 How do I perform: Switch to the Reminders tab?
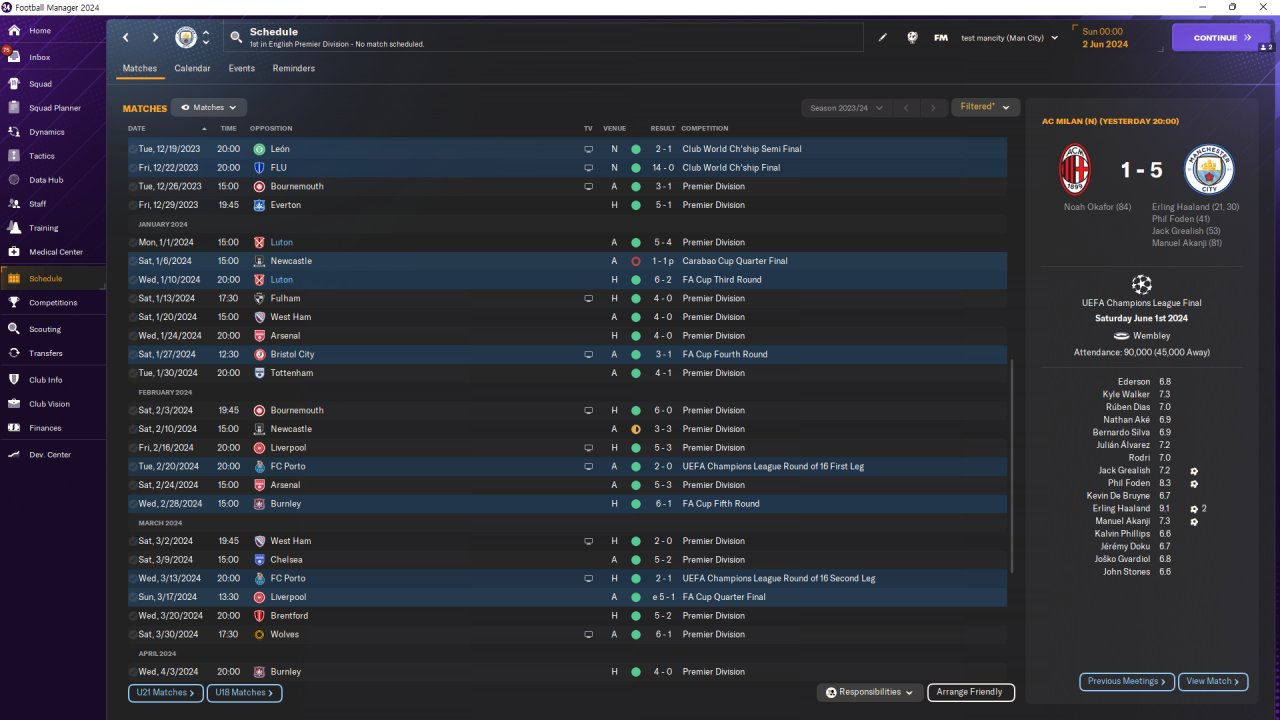coord(293,69)
